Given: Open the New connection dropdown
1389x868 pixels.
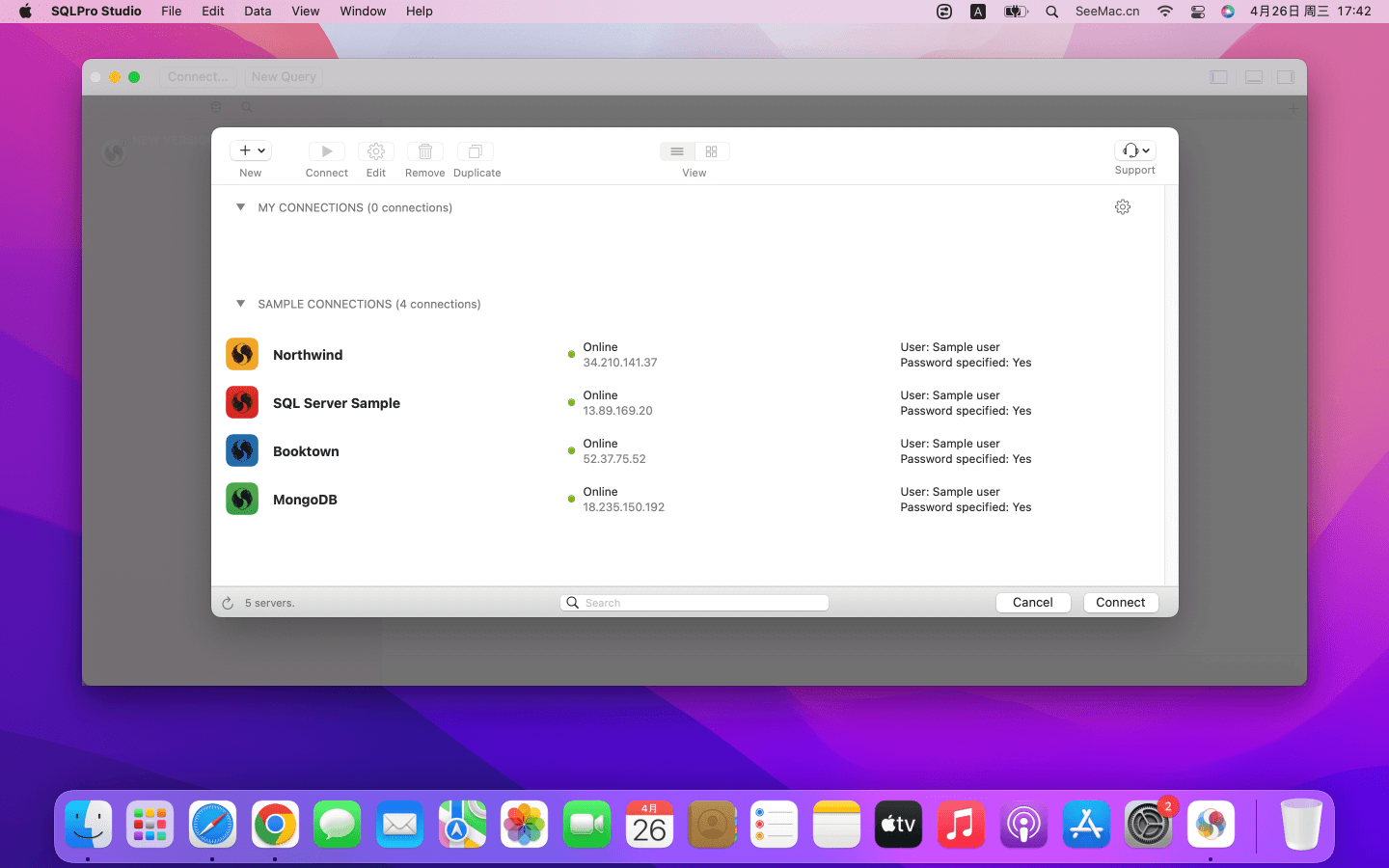Looking at the screenshot, I should (x=251, y=150).
